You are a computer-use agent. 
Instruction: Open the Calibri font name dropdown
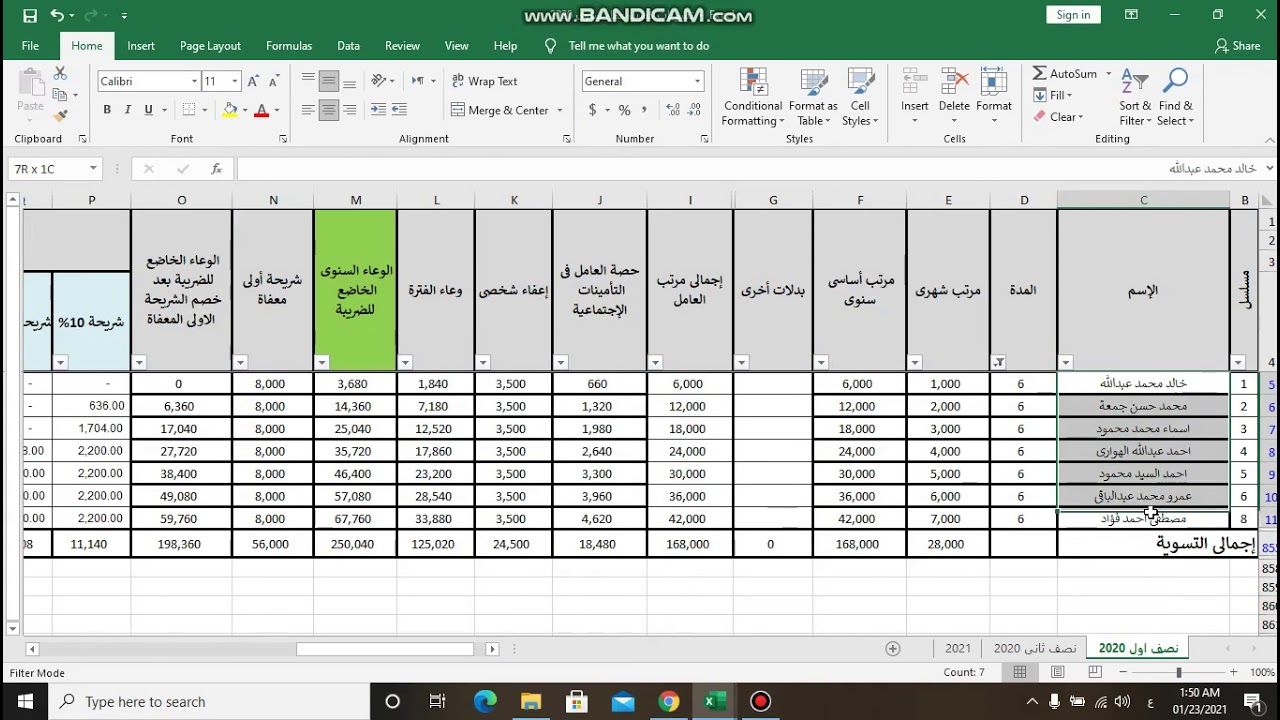(194, 81)
